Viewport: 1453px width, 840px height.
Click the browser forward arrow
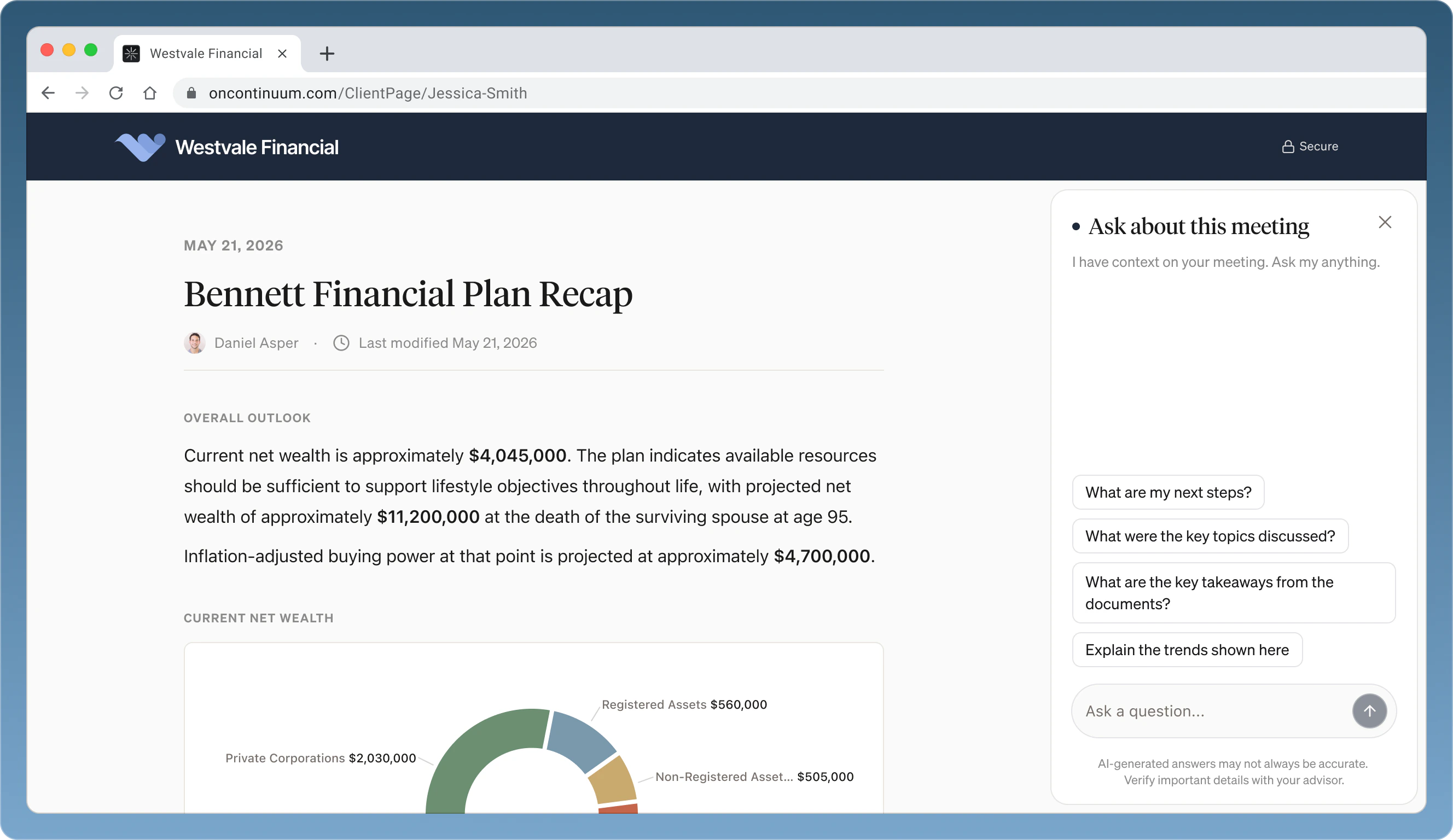pyautogui.click(x=82, y=93)
